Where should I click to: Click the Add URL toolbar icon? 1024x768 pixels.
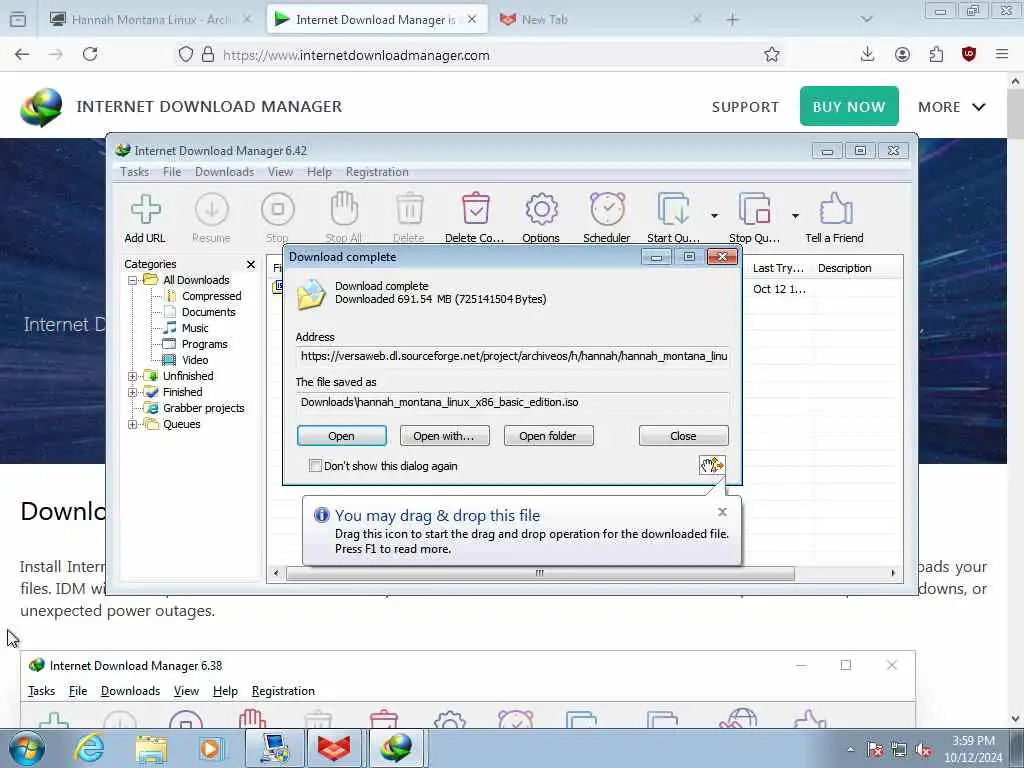point(145,218)
